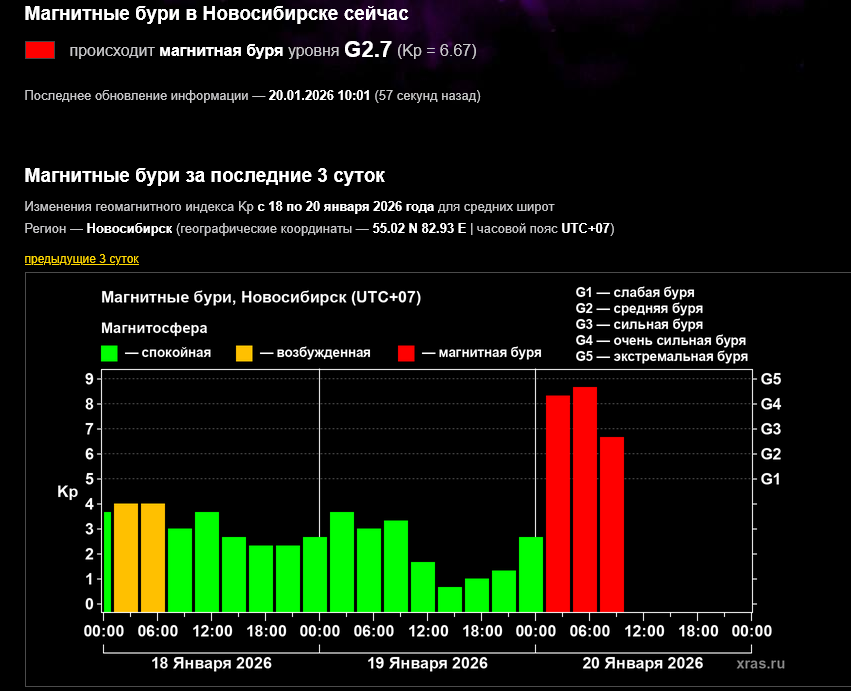This screenshot has width=851, height=691.
Task: Click the first red bar on 20 January
Action: click(558, 501)
